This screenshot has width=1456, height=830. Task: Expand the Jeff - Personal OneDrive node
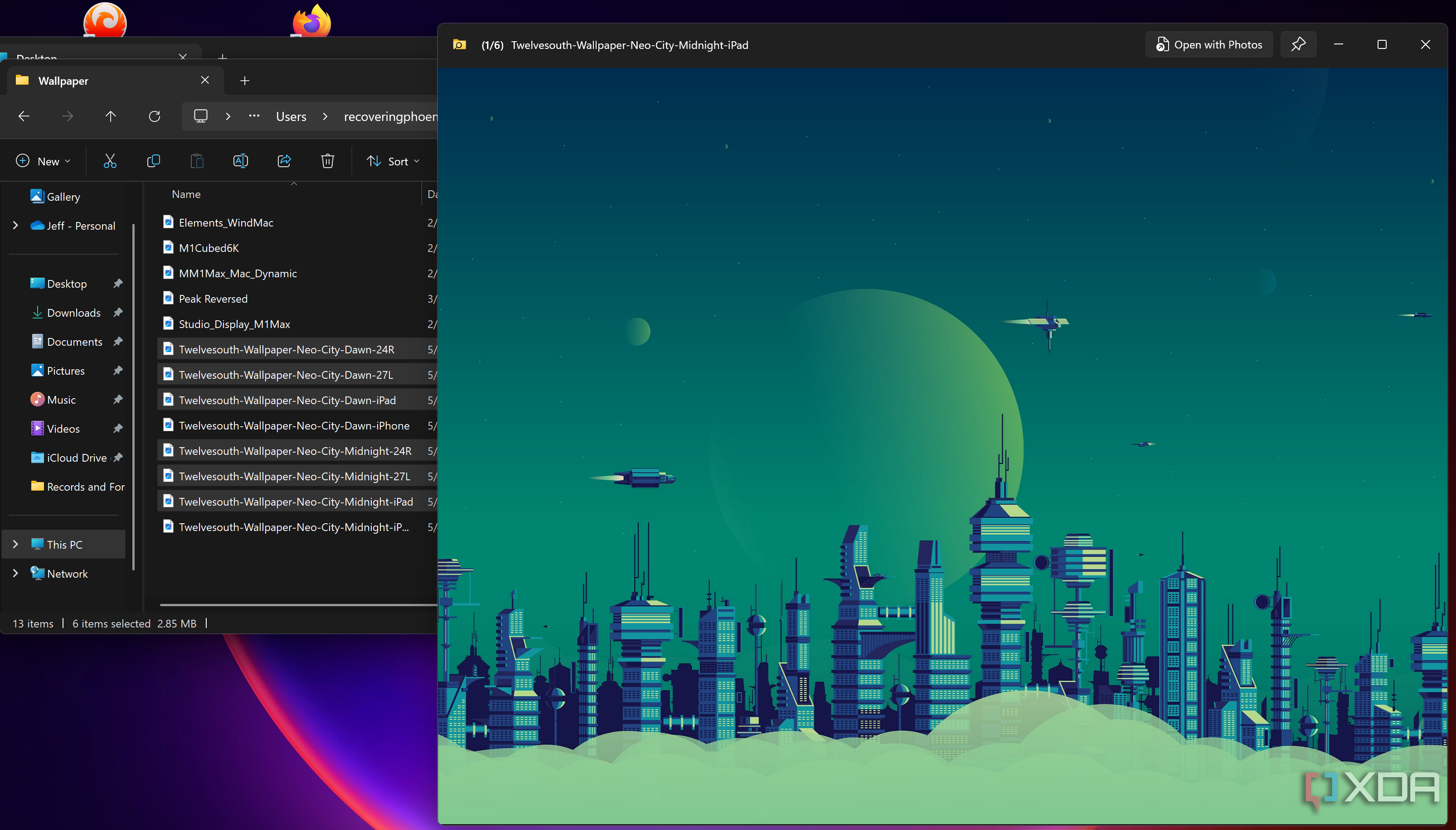pos(15,226)
